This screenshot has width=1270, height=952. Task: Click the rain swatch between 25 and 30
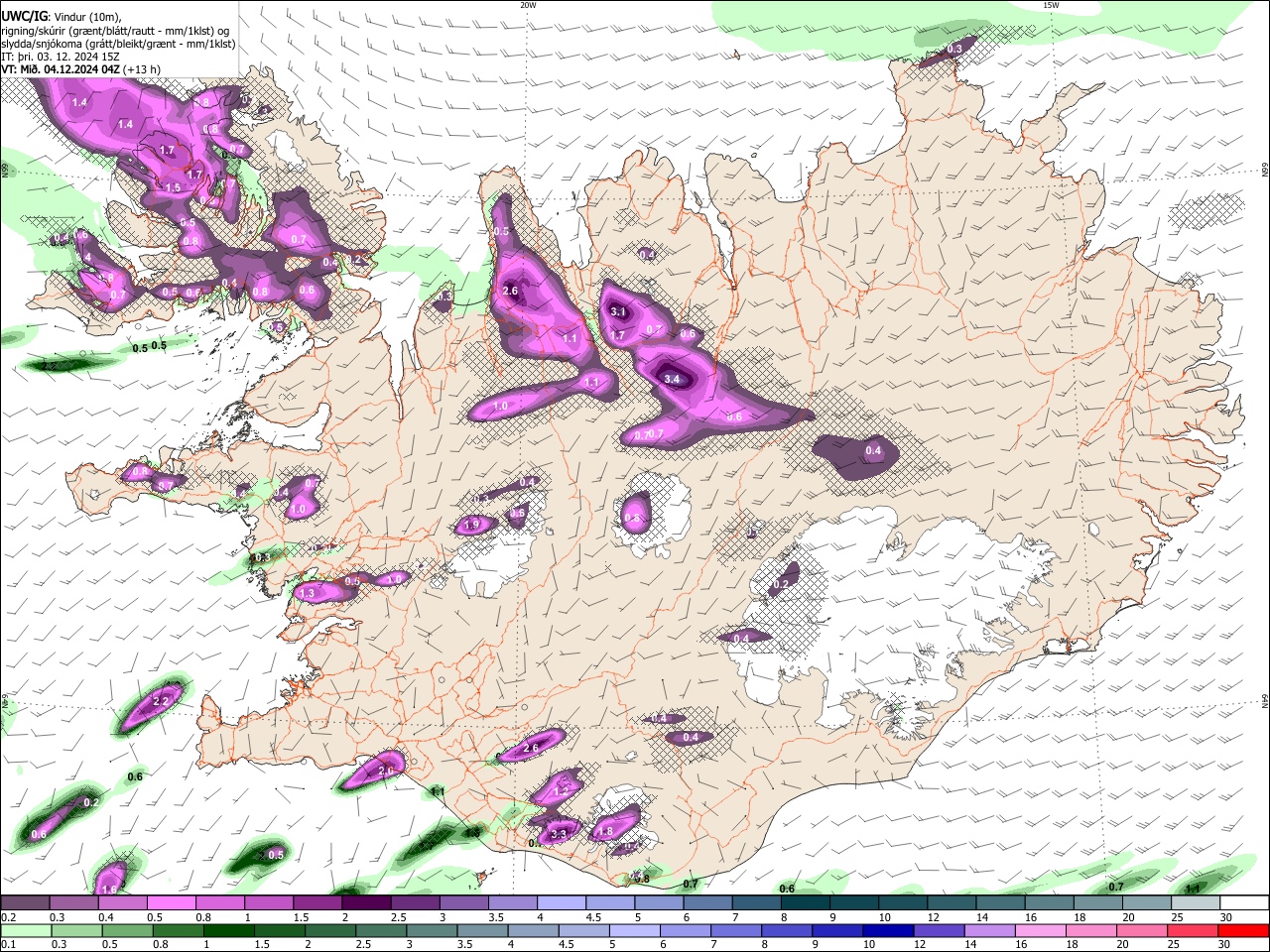(1193, 930)
